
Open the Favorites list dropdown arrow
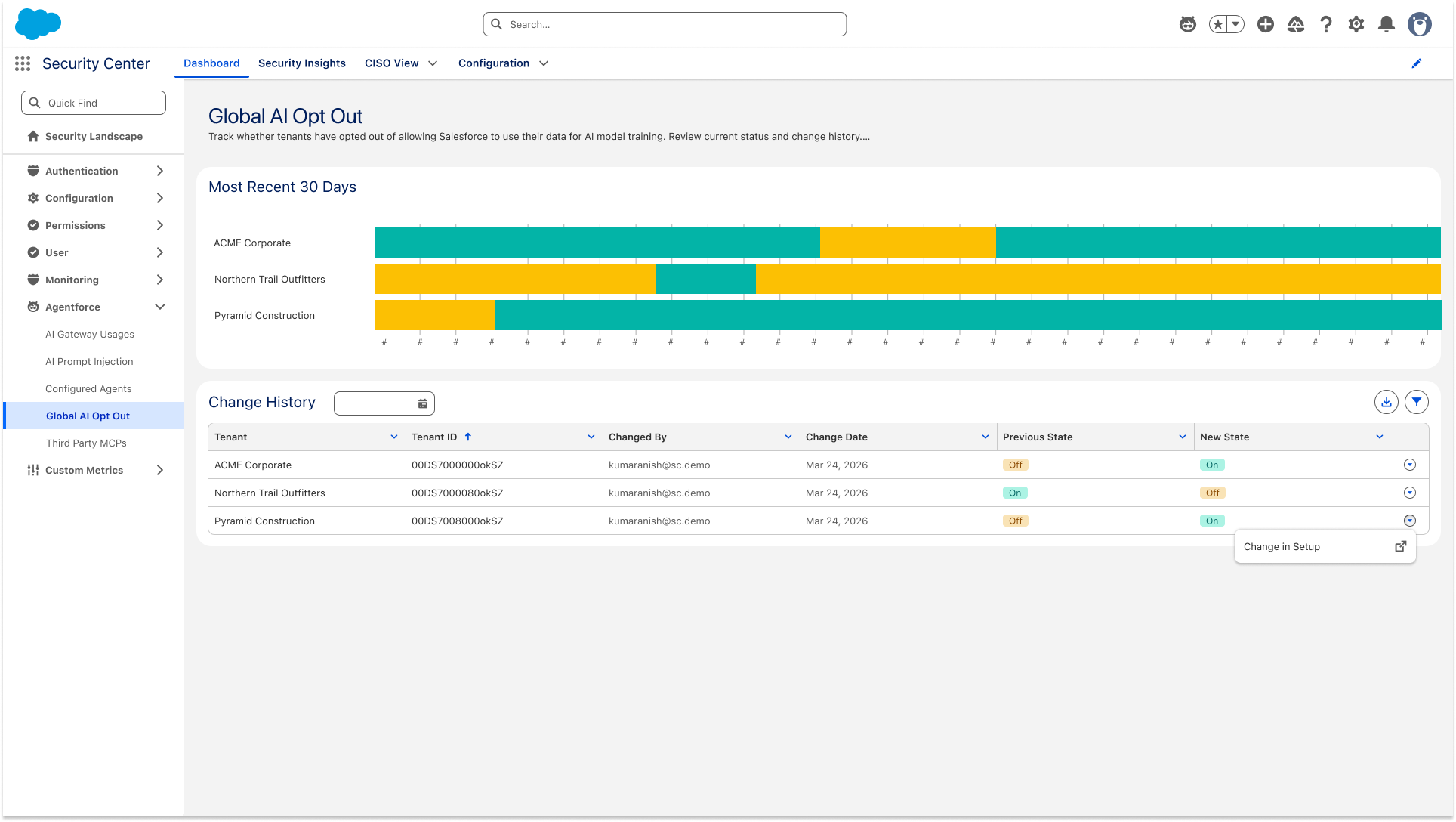(x=1236, y=24)
